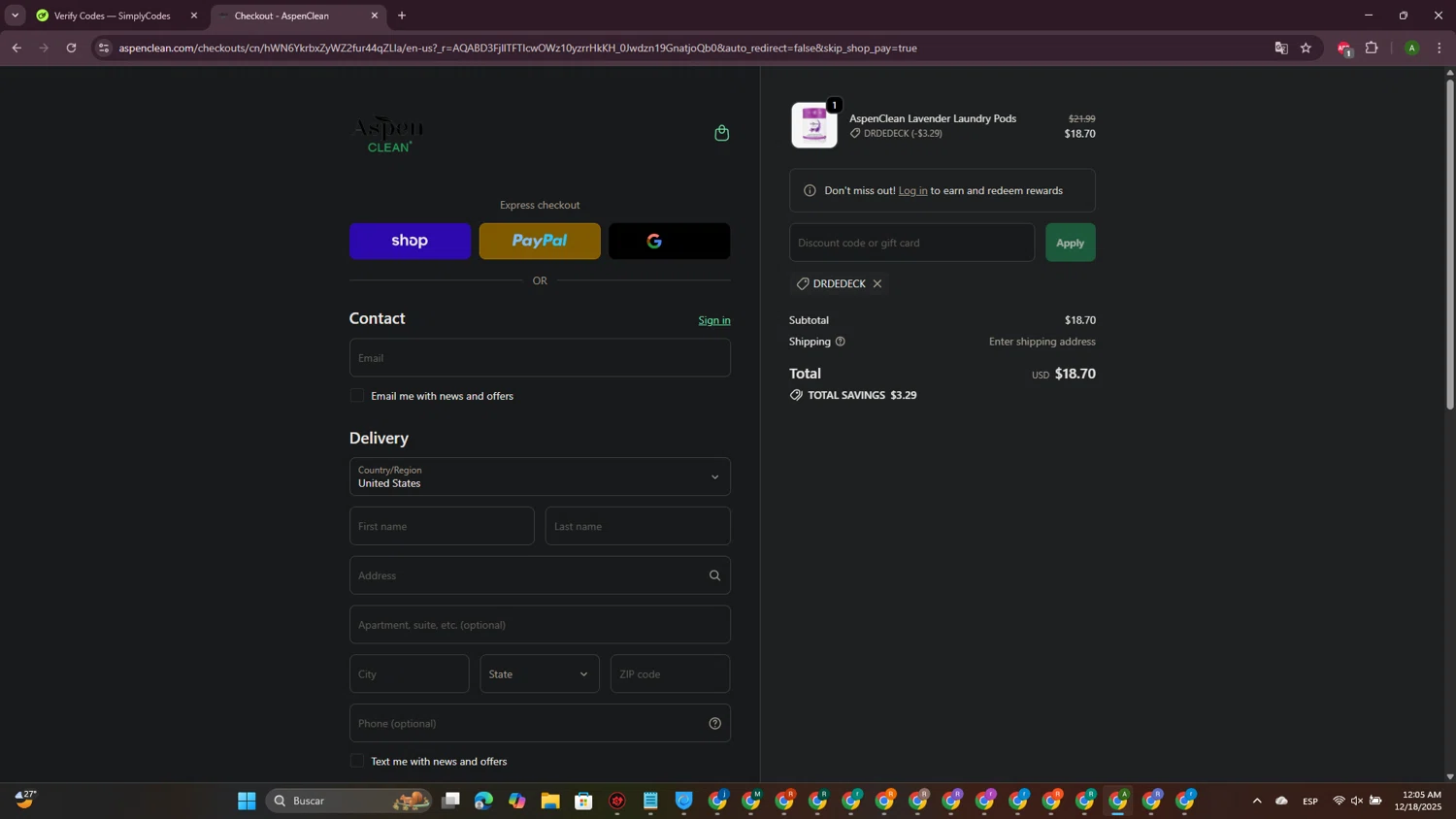Screen dimensions: 1456x819
Task: Show phone field help tooltip icon
Action: [x=715, y=723]
